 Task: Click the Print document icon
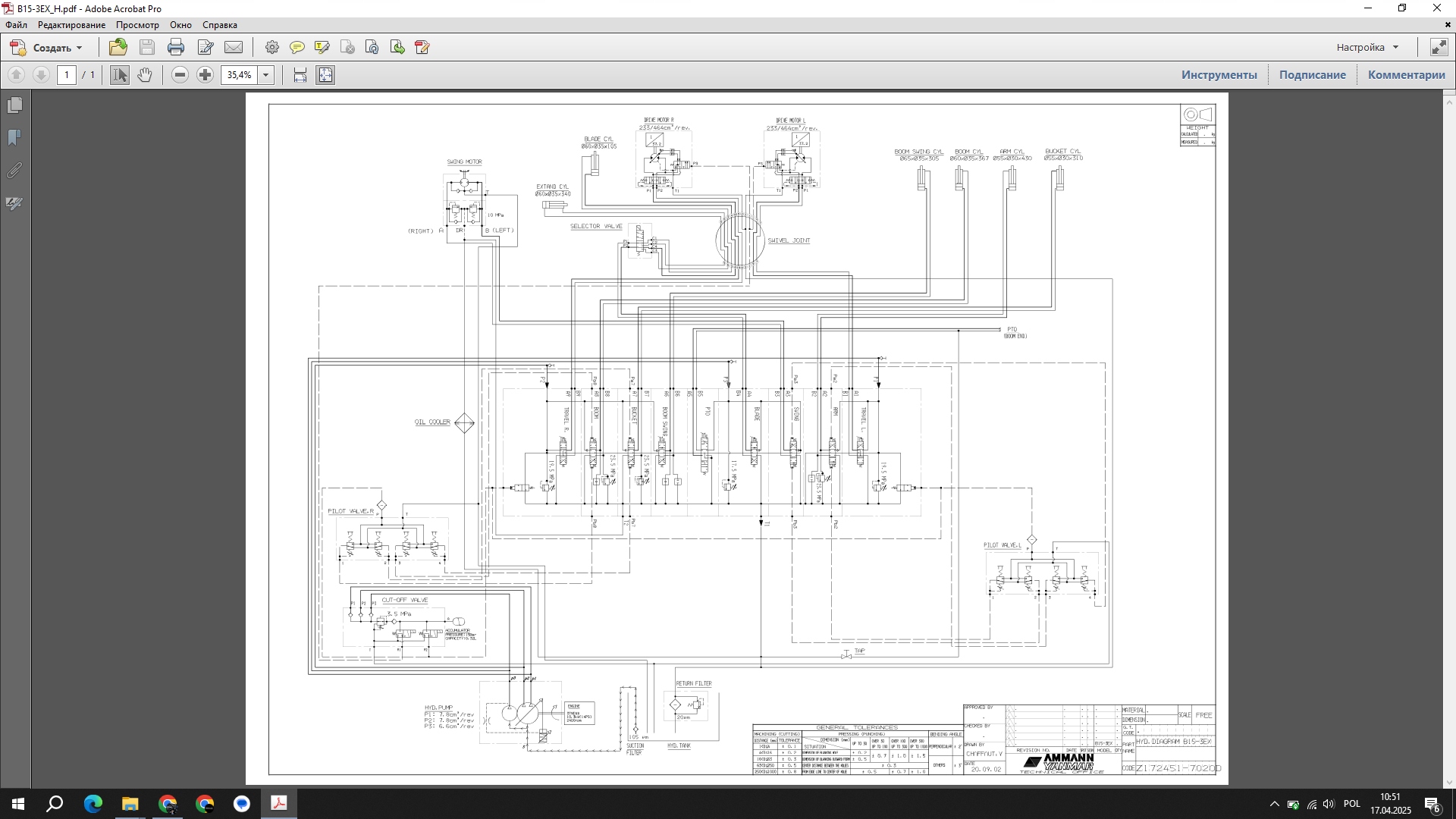coord(176,48)
